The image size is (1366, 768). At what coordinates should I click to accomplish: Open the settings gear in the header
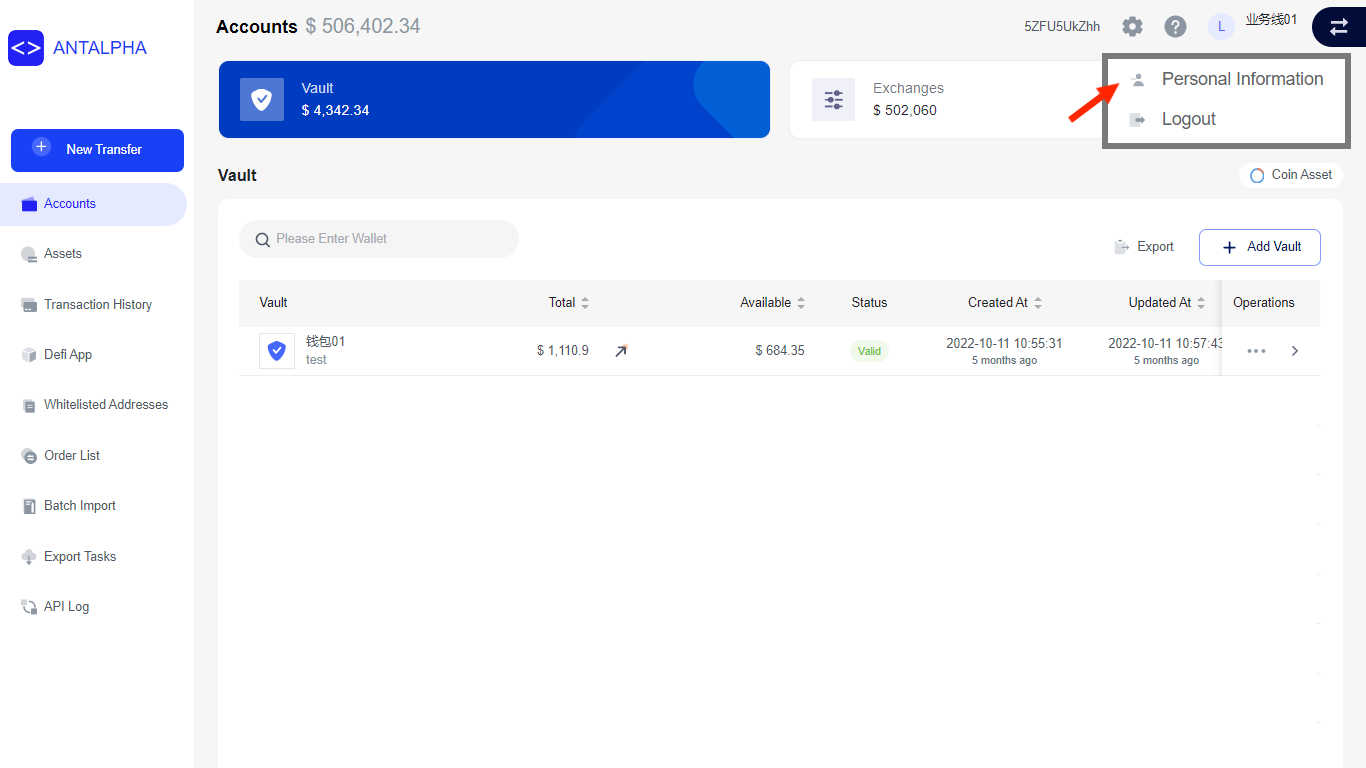pyautogui.click(x=1132, y=26)
